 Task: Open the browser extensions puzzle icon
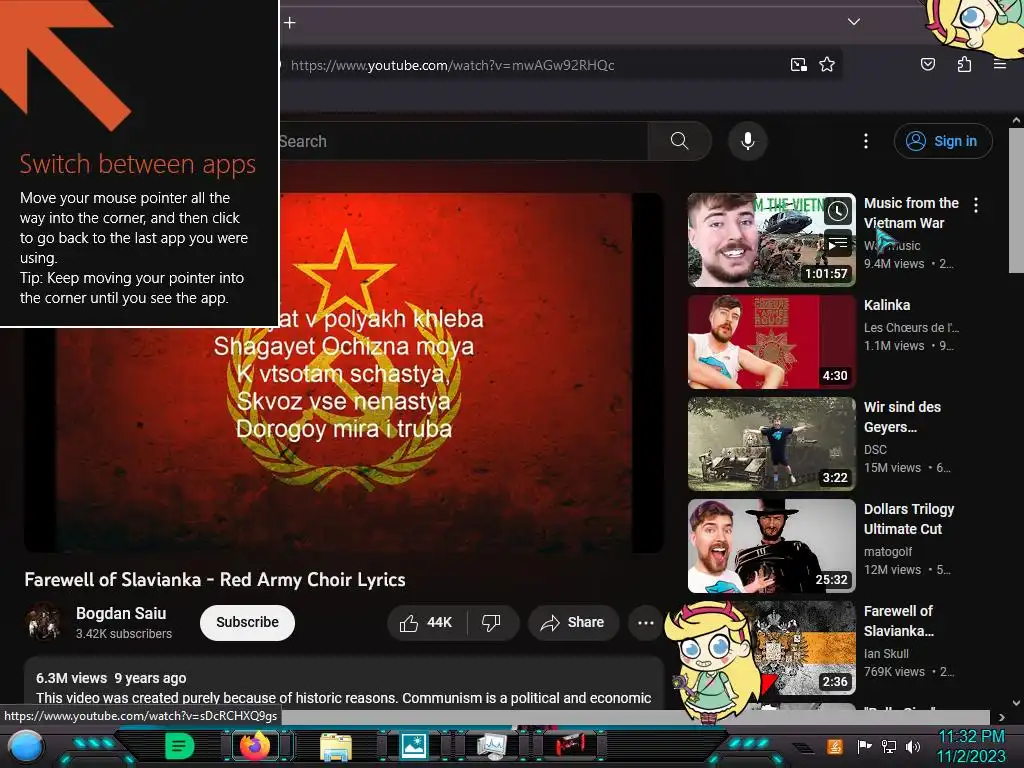964,64
